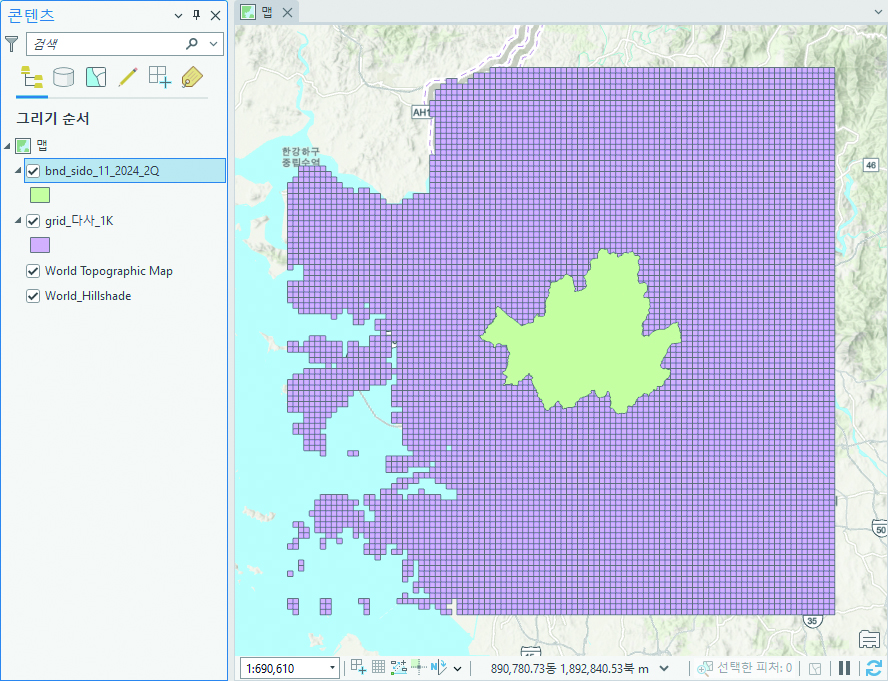Hide the World Topographic Map layer
The width and height of the screenshot is (888, 681).
click(34, 271)
